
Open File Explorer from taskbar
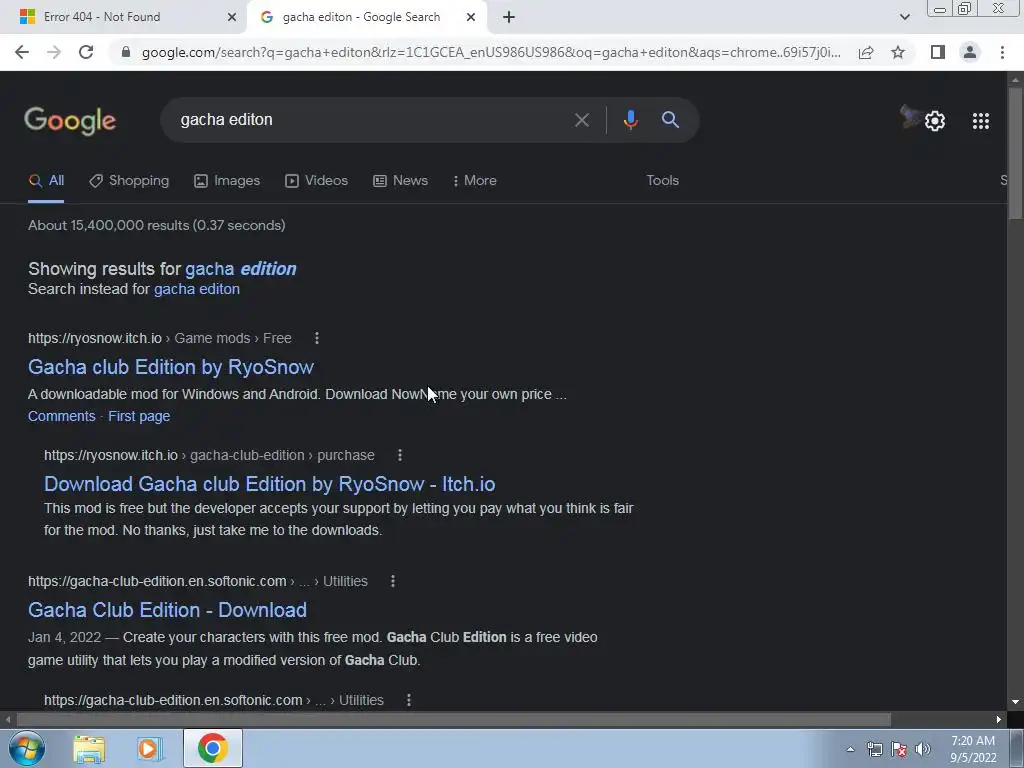point(89,749)
